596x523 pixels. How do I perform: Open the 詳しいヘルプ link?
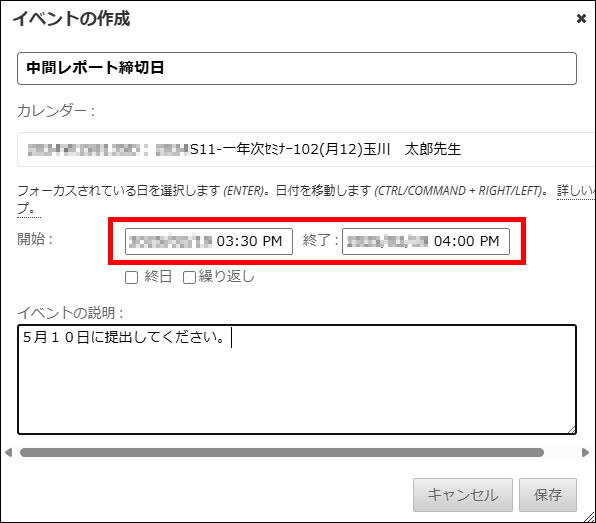576,190
